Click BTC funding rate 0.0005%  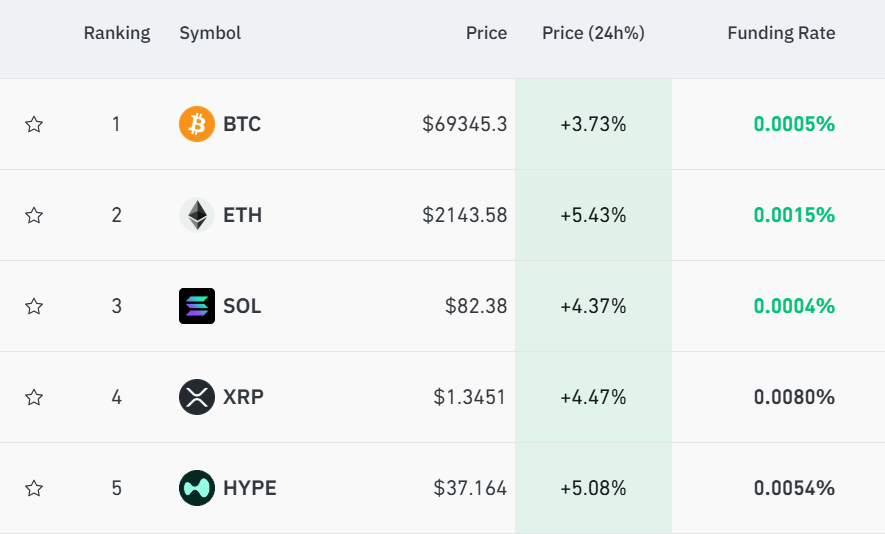(794, 125)
